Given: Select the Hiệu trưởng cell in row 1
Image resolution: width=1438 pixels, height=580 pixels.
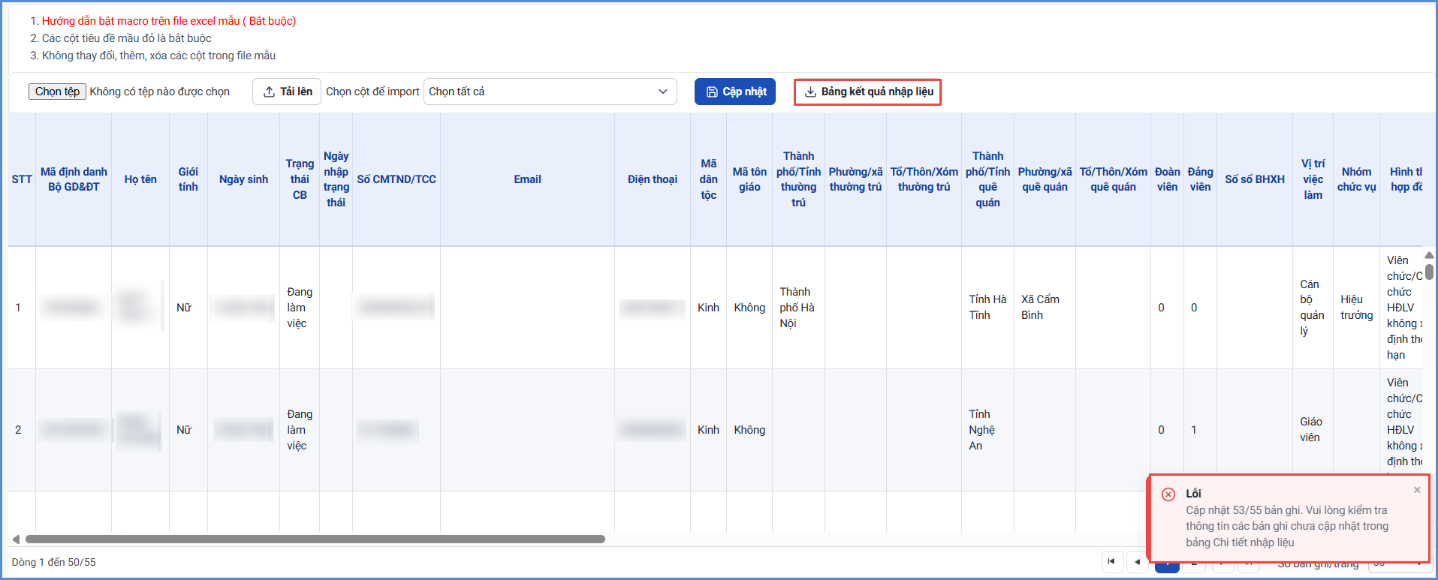Looking at the screenshot, I should point(1356,307).
